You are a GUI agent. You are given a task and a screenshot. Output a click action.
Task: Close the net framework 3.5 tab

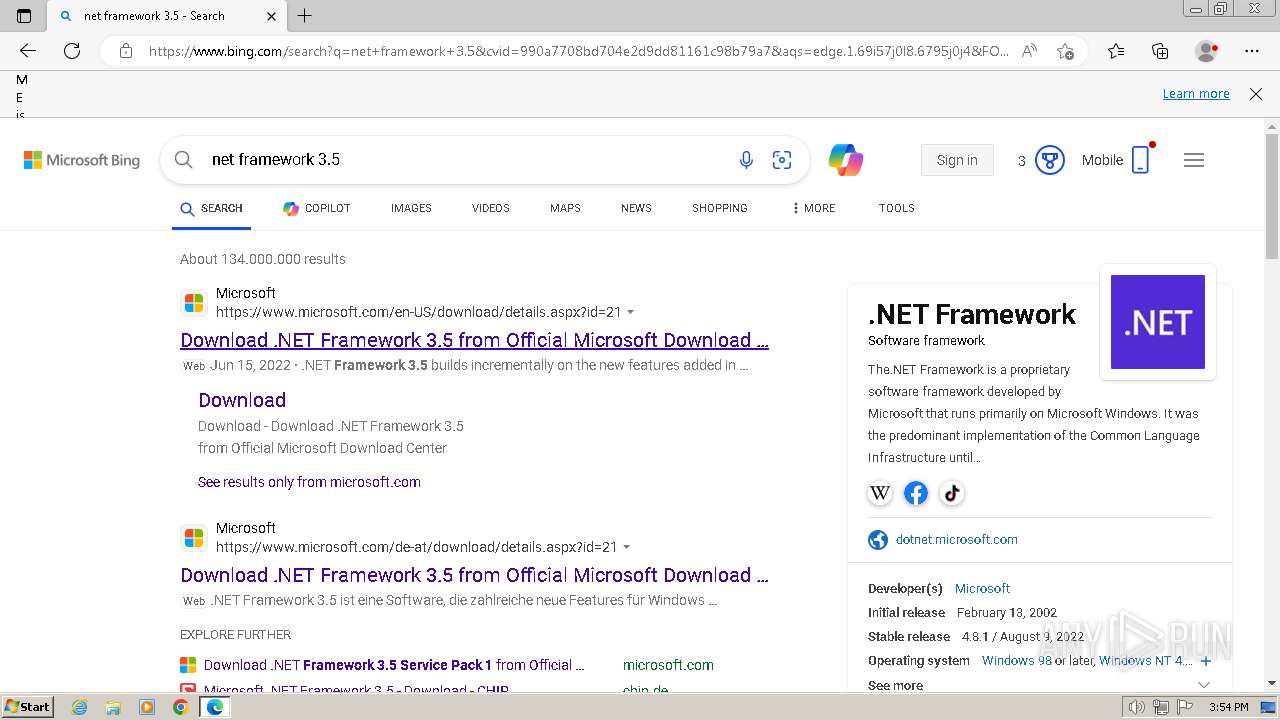272,16
